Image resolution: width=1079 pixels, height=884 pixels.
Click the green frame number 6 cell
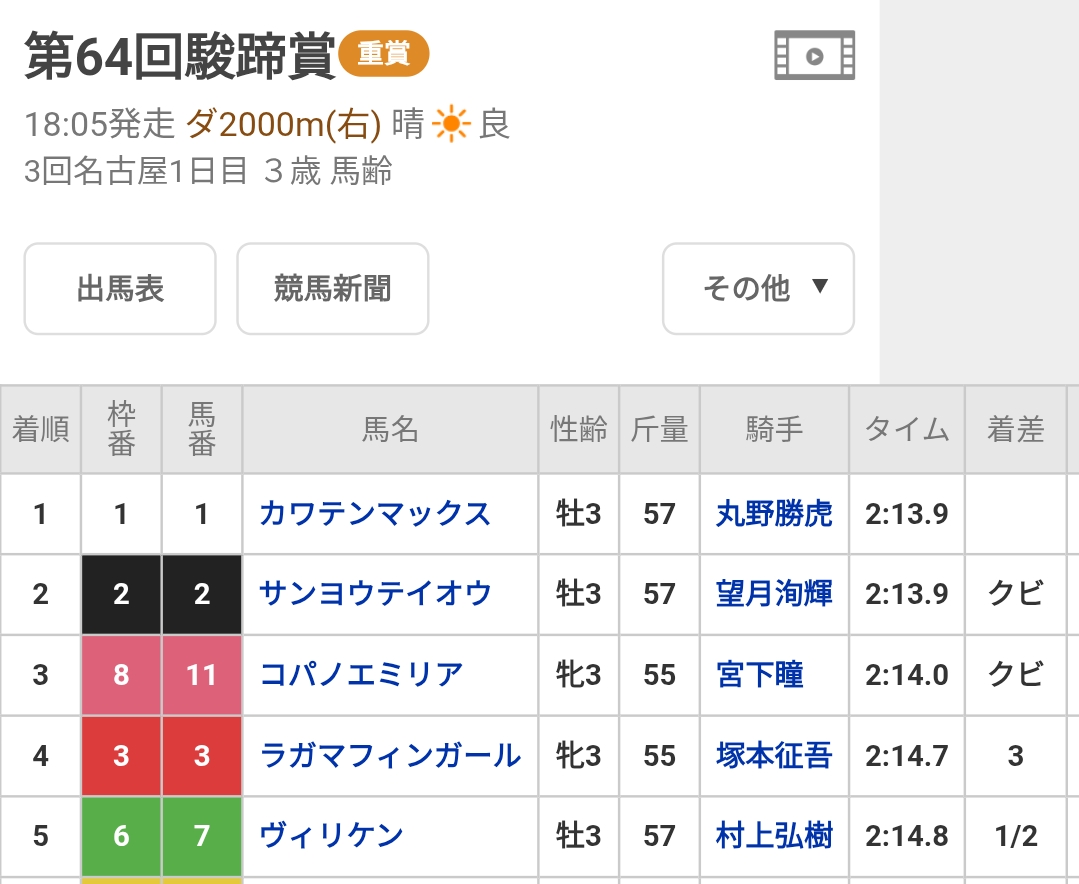tap(121, 837)
